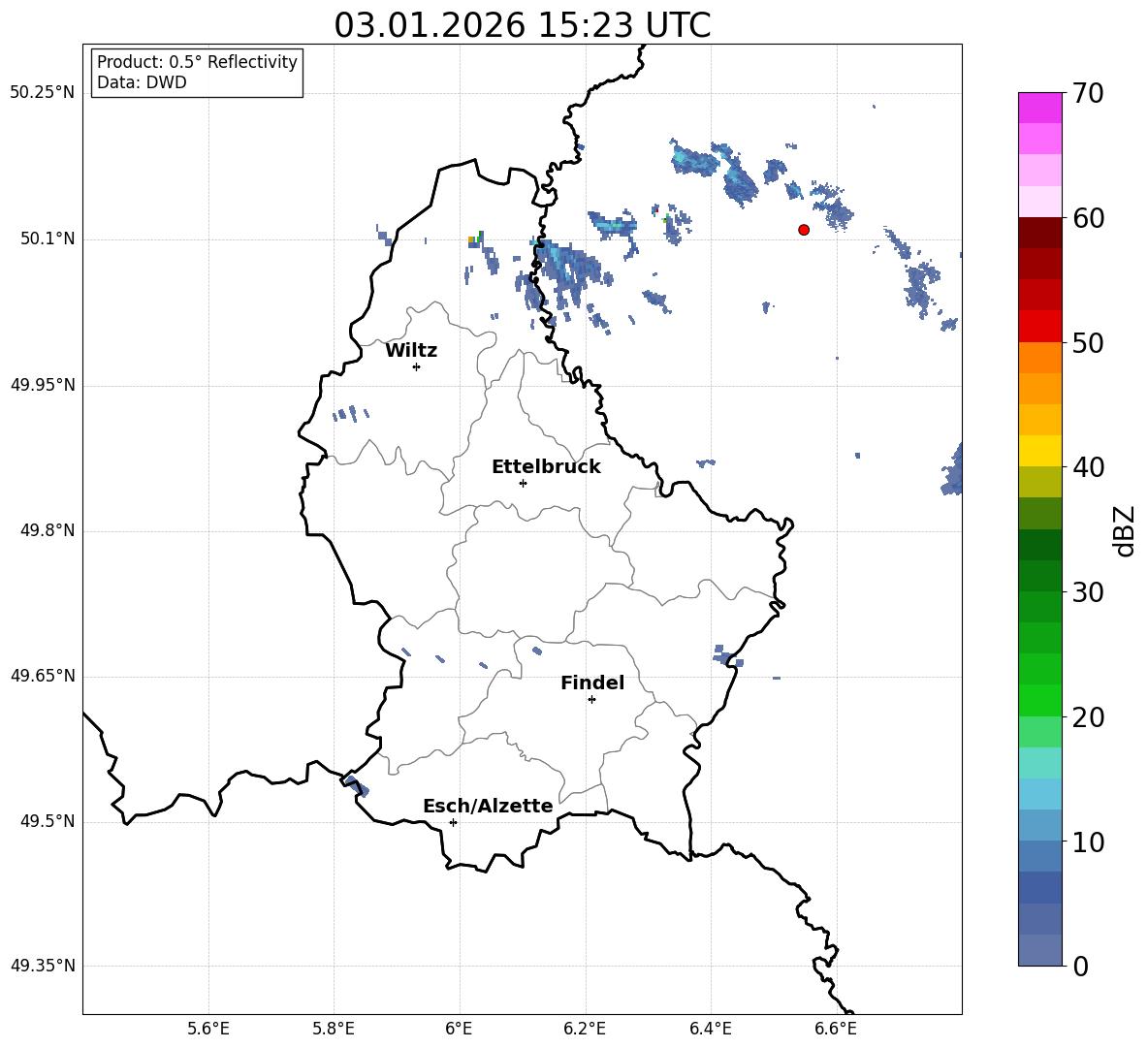
Task: Pick the dark maroon band just below 60 dBZ
Action: [x=1039, y=233]
